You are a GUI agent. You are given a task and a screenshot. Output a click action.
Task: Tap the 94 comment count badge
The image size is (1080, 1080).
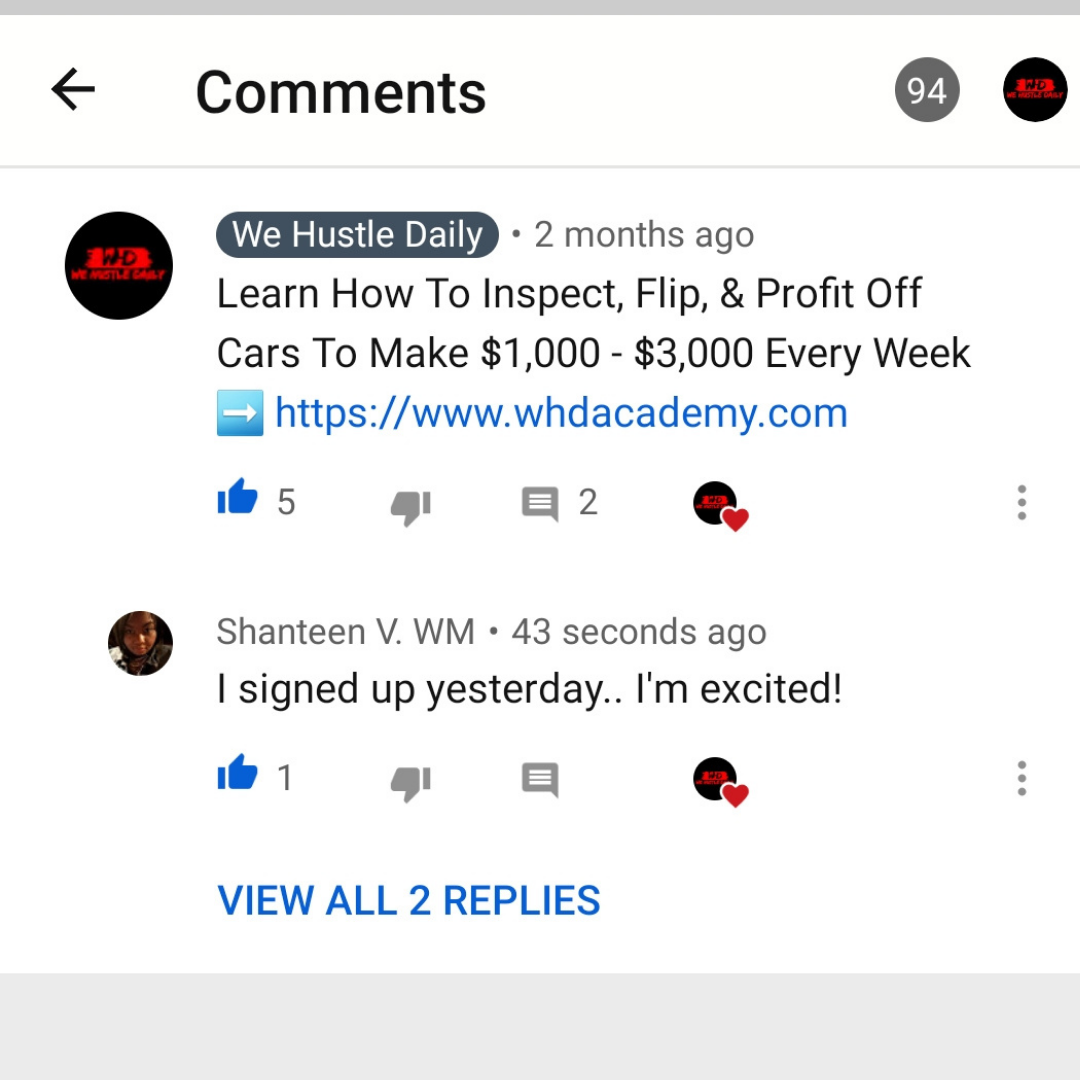[x=926, y=90]
